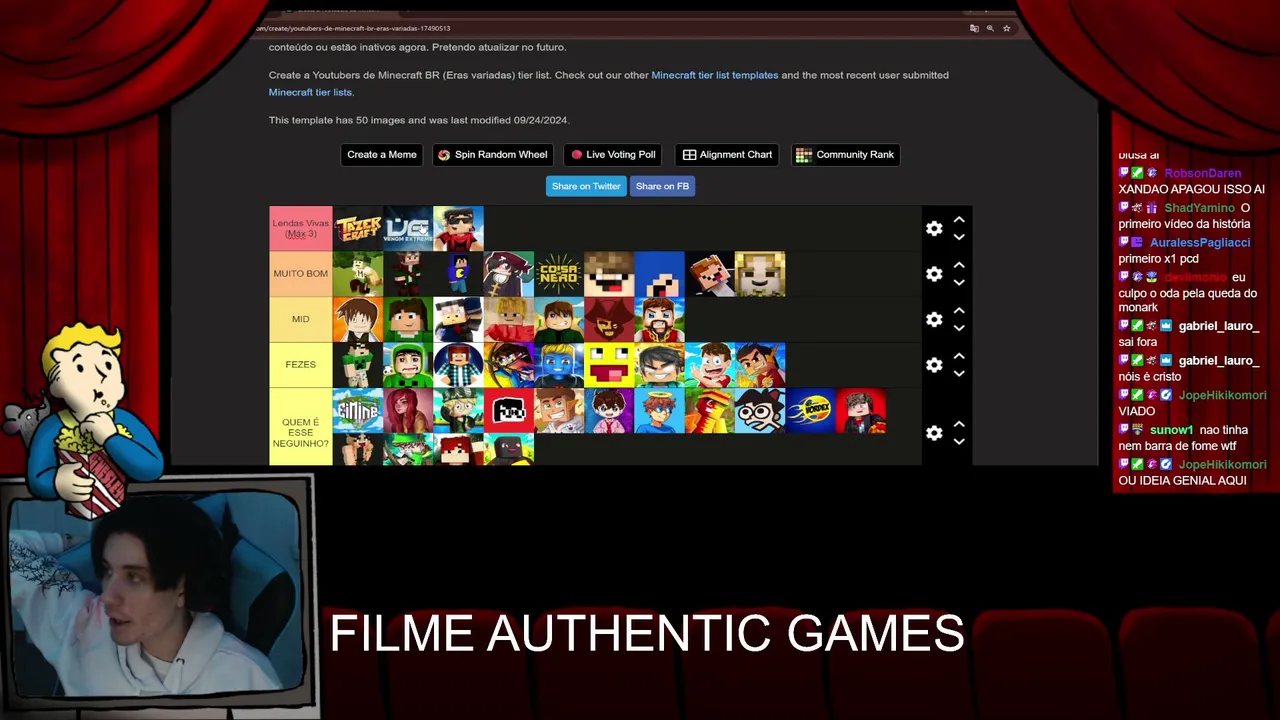Image resolution: width=1280 pixels, height=720 pixels.
Task: Select the black-white pixel face on red
Action: pyautogui.click(x=509, y=411)
